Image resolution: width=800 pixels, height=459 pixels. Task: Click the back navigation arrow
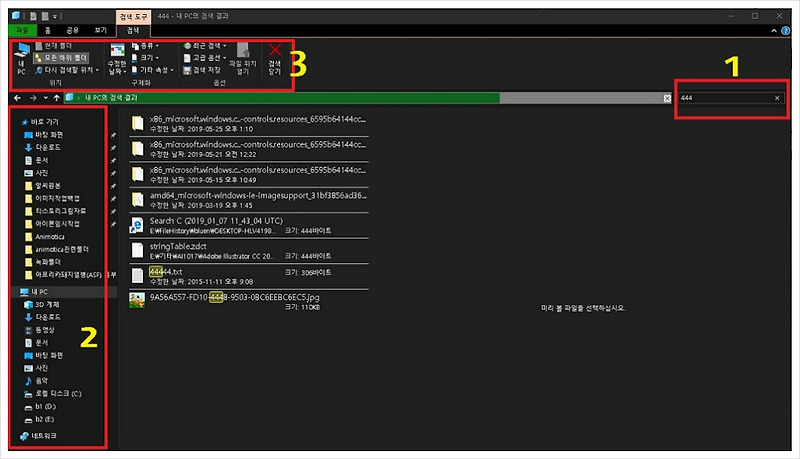coord(18,98)
